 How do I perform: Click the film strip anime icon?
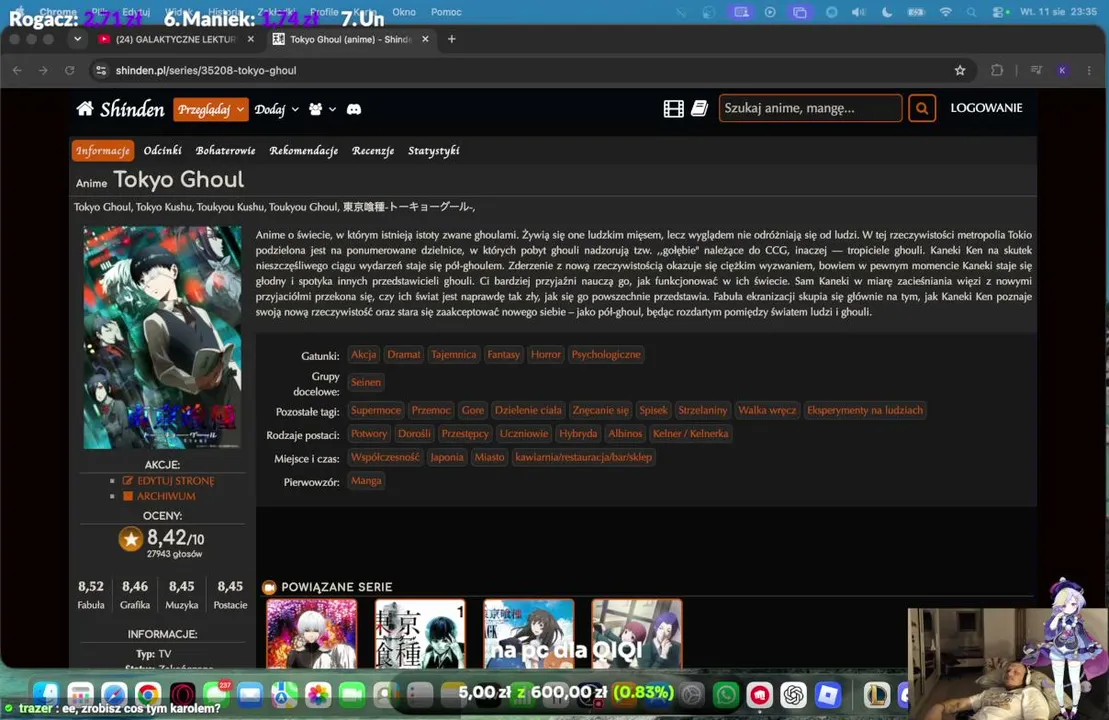pos(673,108)
